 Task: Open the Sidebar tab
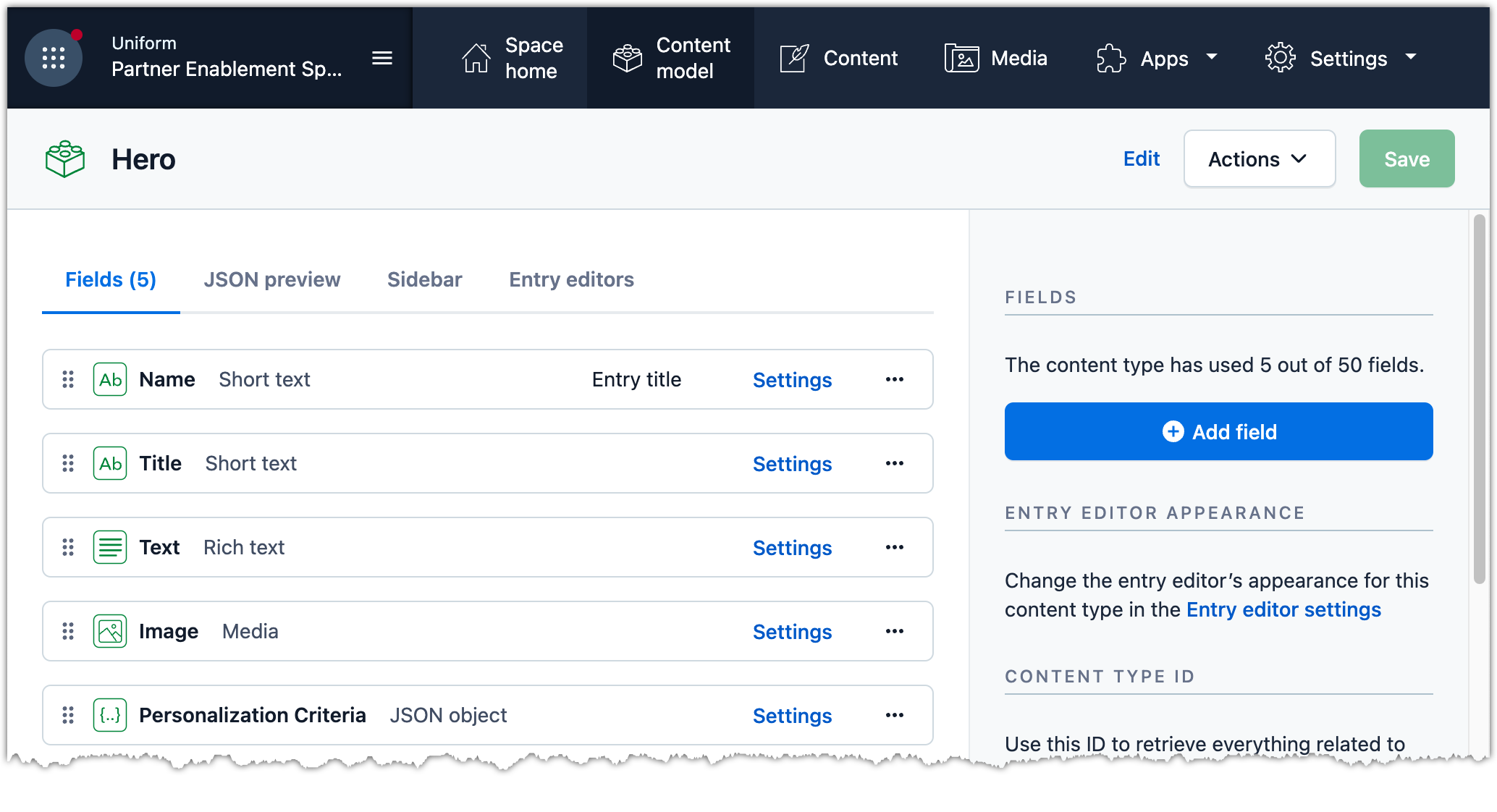[x=424, y=279]
